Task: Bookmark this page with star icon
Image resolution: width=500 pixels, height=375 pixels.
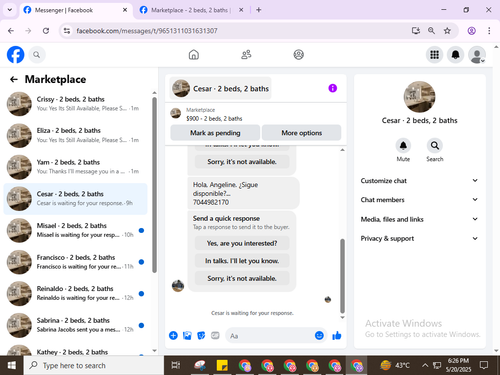Action: click(x=447, y=31)
